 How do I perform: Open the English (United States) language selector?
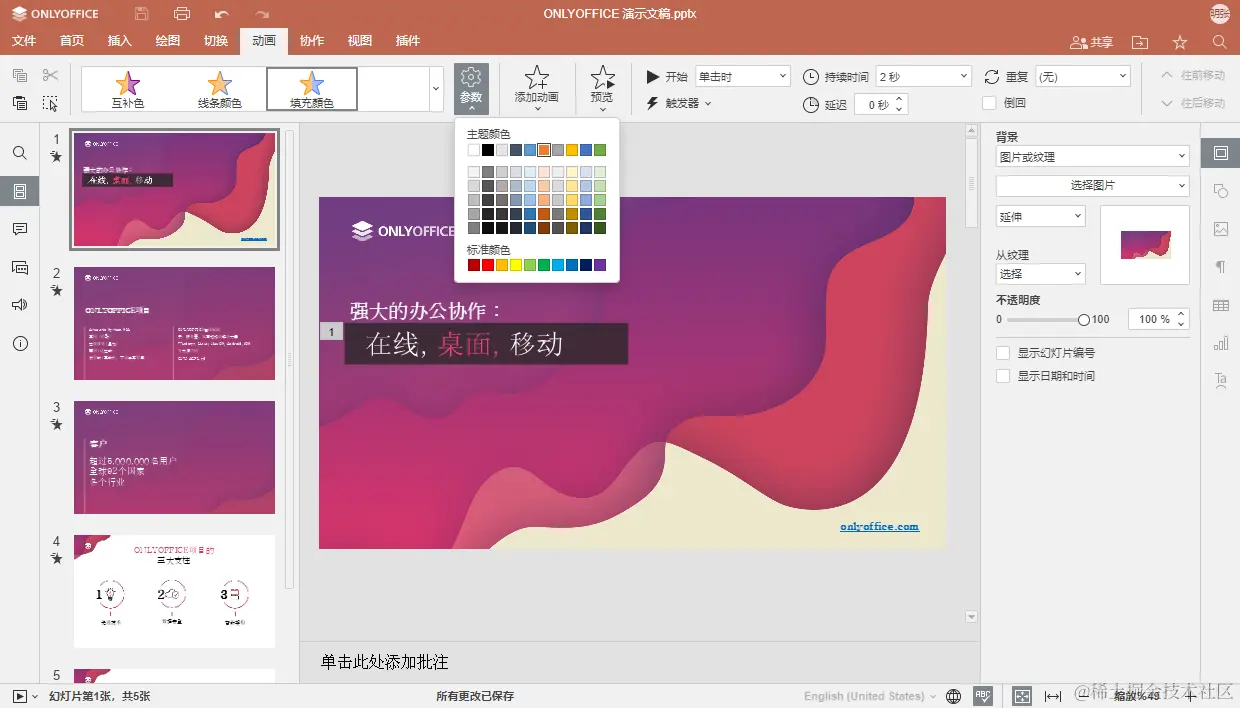pos(870,696)
